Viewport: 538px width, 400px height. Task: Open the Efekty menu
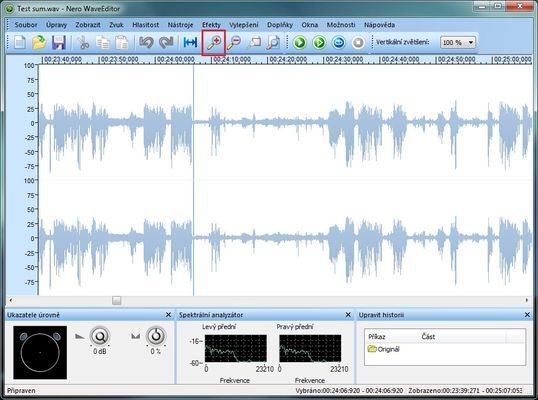pyautogui.click(x=211, y=25)
